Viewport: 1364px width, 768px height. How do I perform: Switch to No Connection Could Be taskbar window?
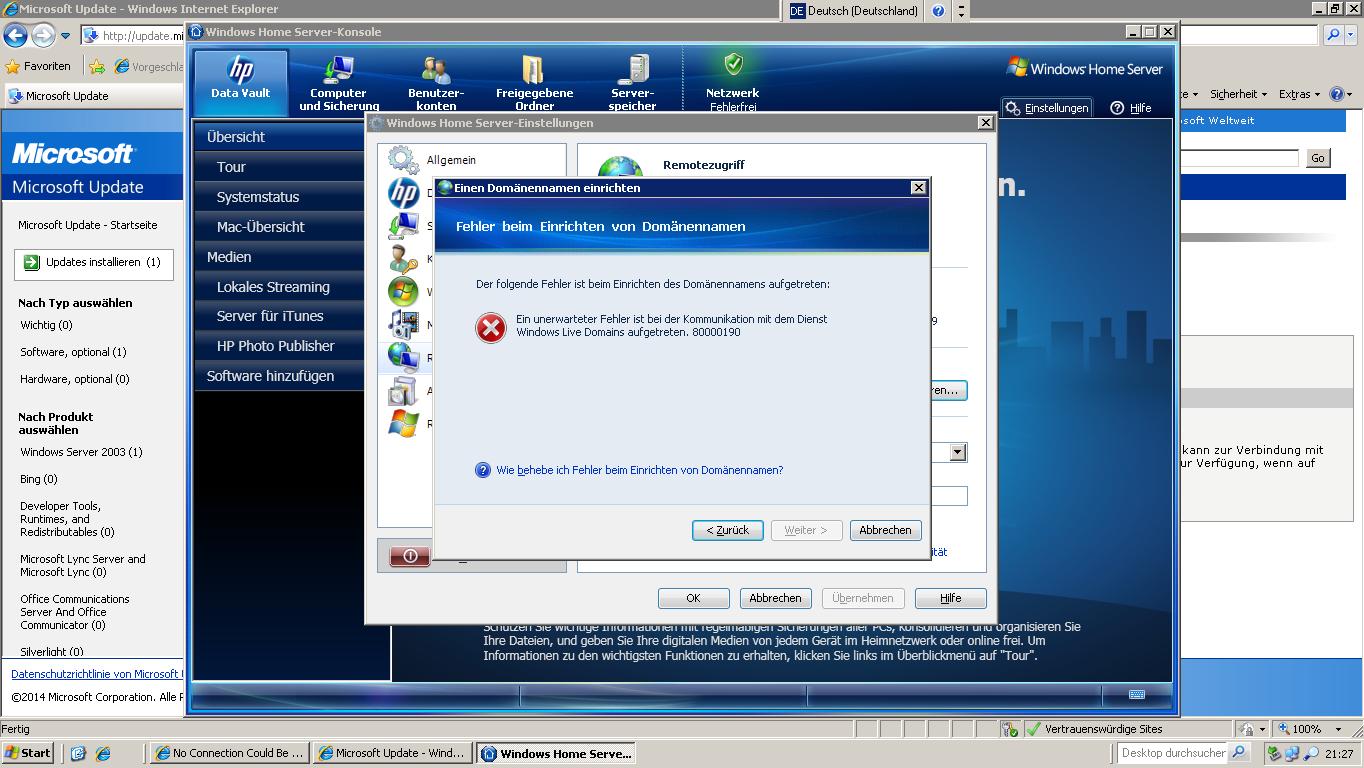tap(229, 753)
